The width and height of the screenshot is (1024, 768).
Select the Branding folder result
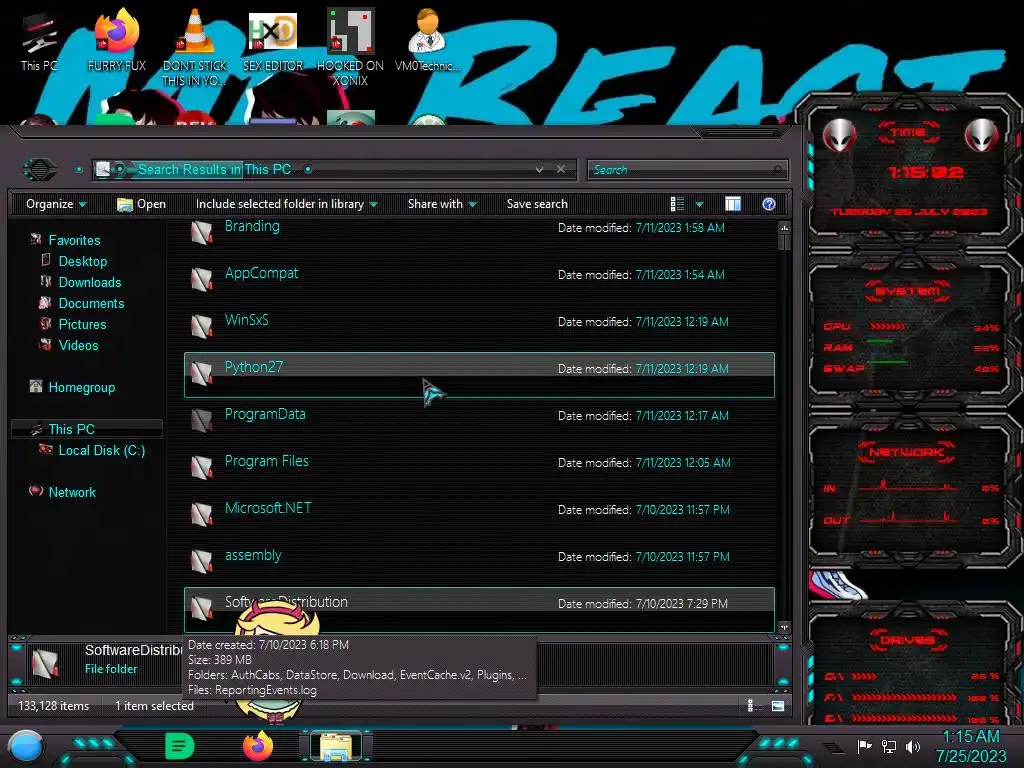[479, 231]
